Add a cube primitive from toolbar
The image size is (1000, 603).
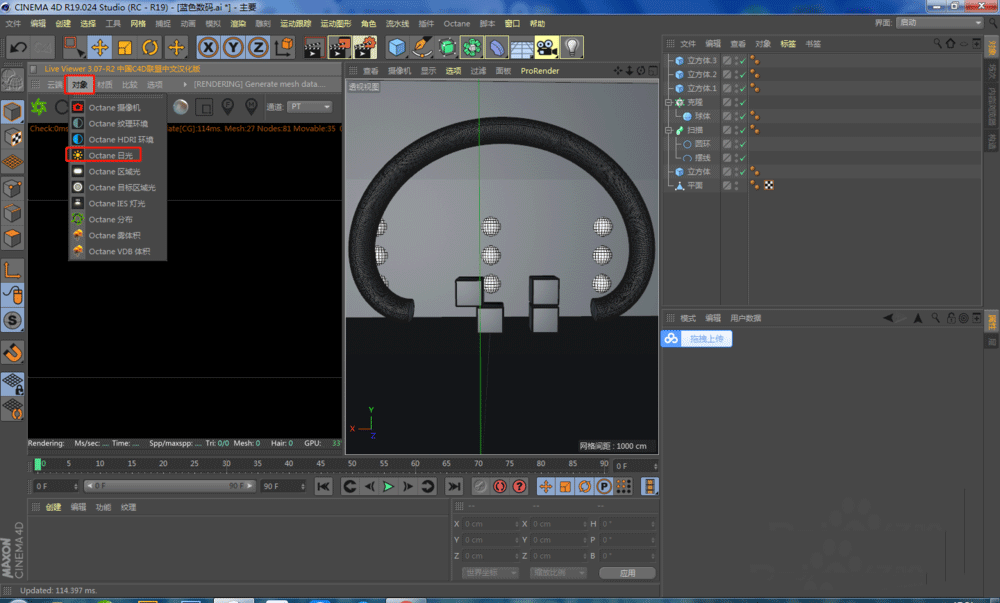coord(397,47)
